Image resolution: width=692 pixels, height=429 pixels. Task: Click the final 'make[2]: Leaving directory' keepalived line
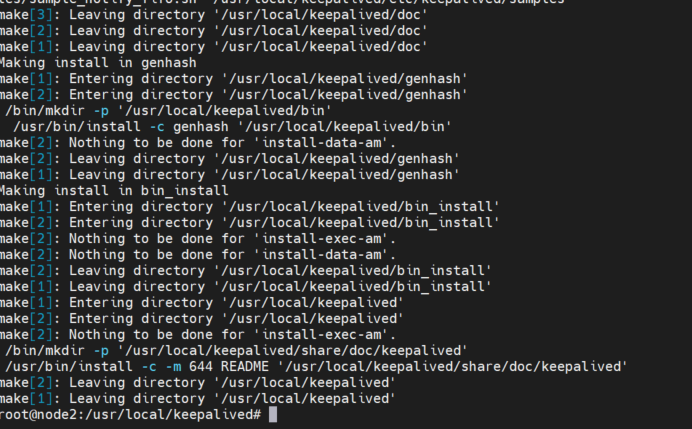click(x=198, y=382)
